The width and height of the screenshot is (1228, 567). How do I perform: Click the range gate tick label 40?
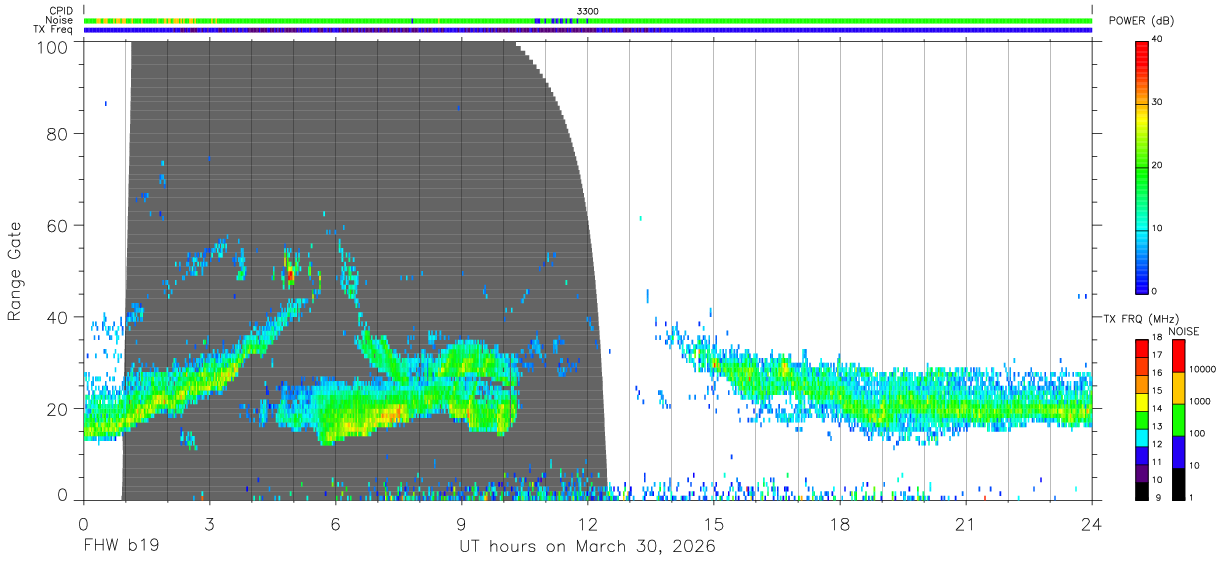(56, 317)
